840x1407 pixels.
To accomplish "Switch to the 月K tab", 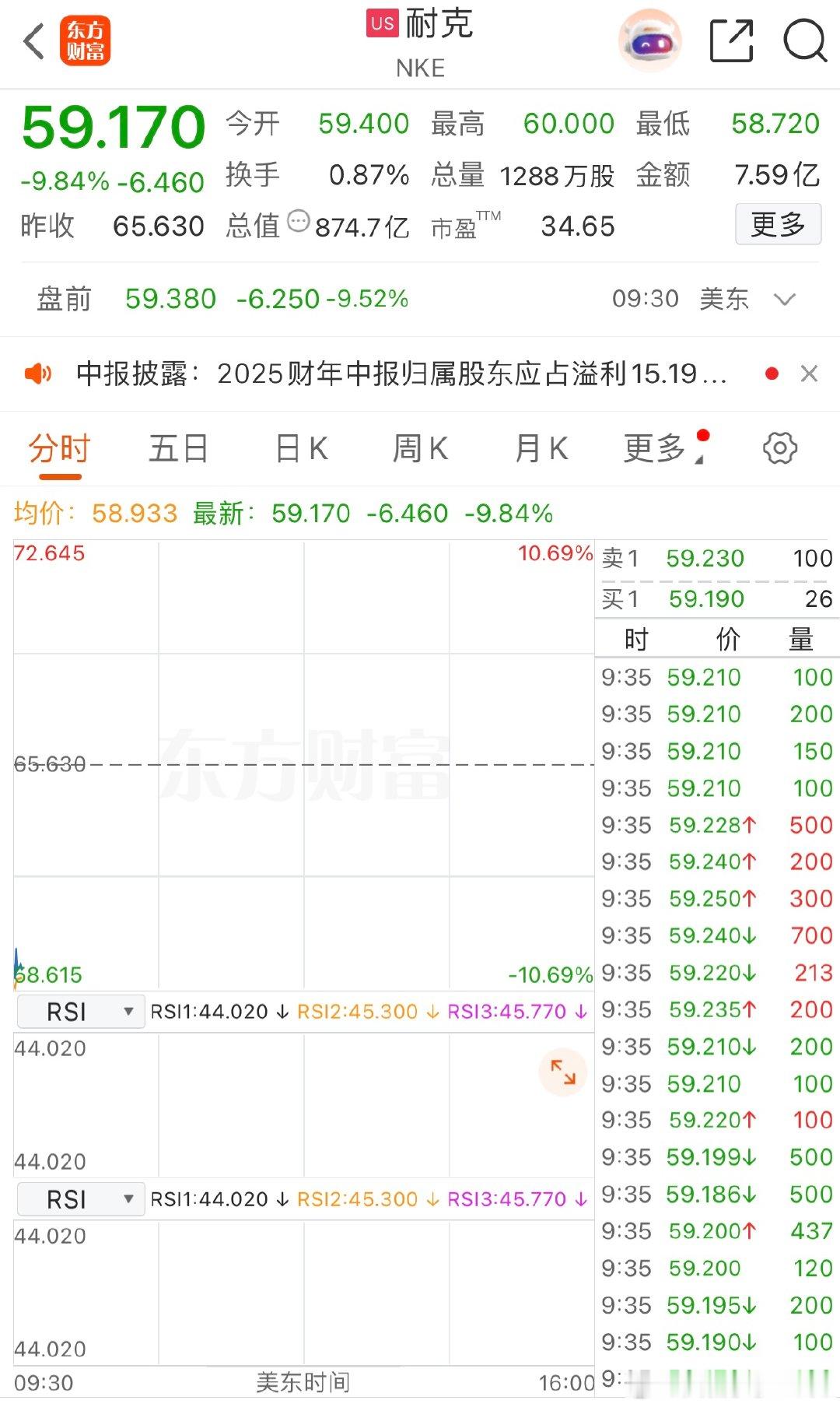I will (541, 449).
